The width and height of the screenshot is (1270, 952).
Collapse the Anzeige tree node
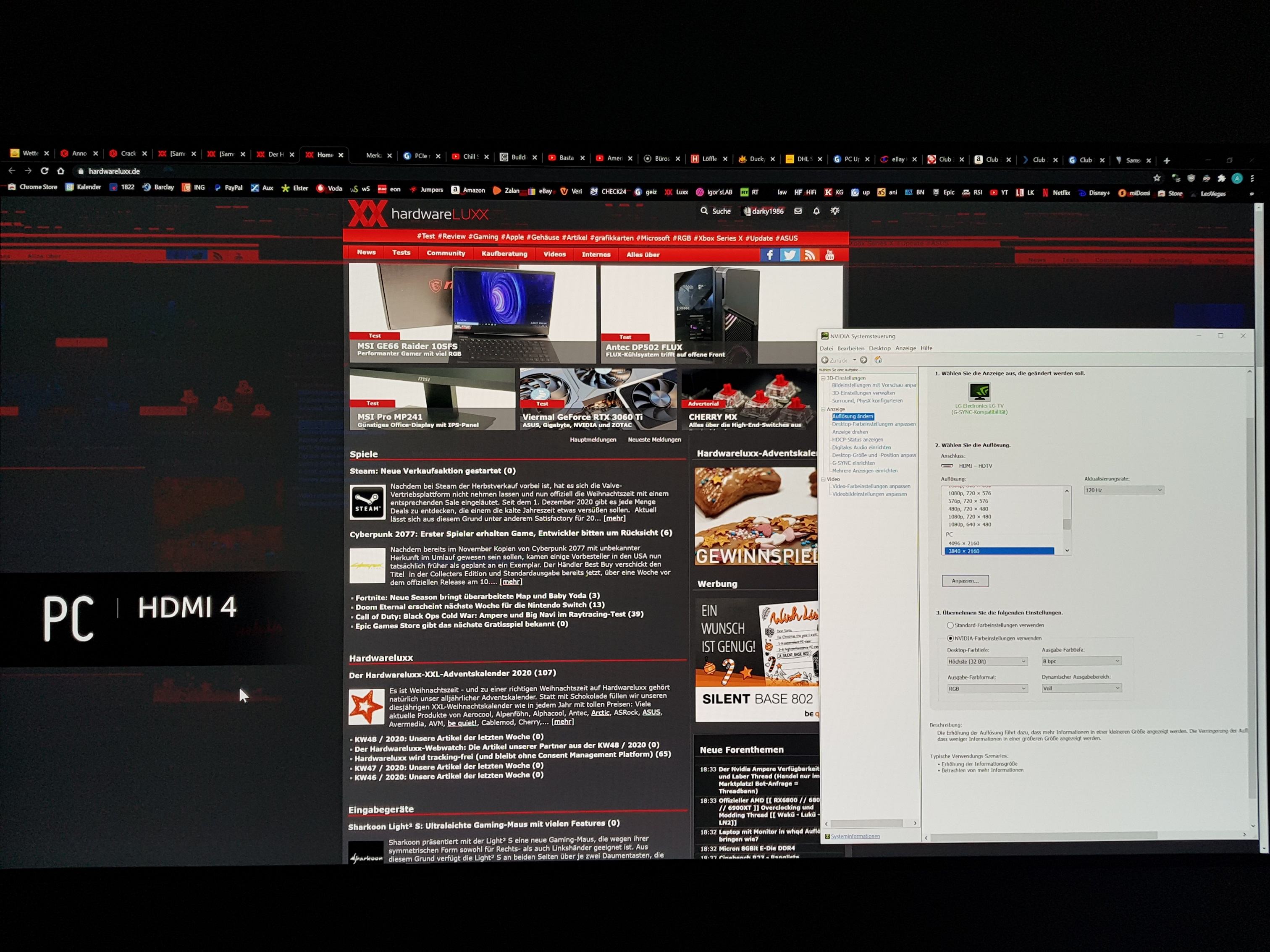coord(823,409)
